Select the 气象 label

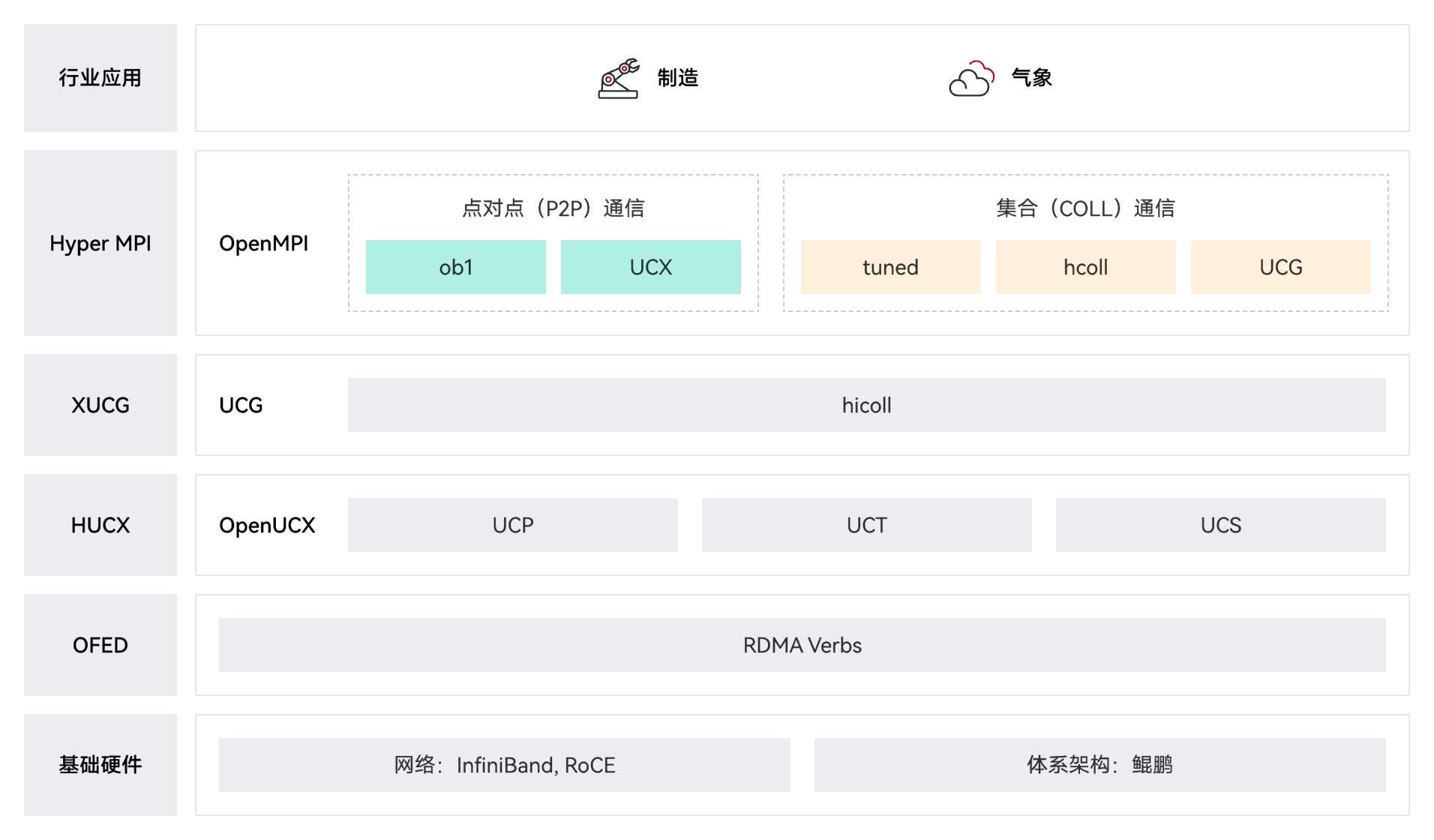pos(1031,78)
